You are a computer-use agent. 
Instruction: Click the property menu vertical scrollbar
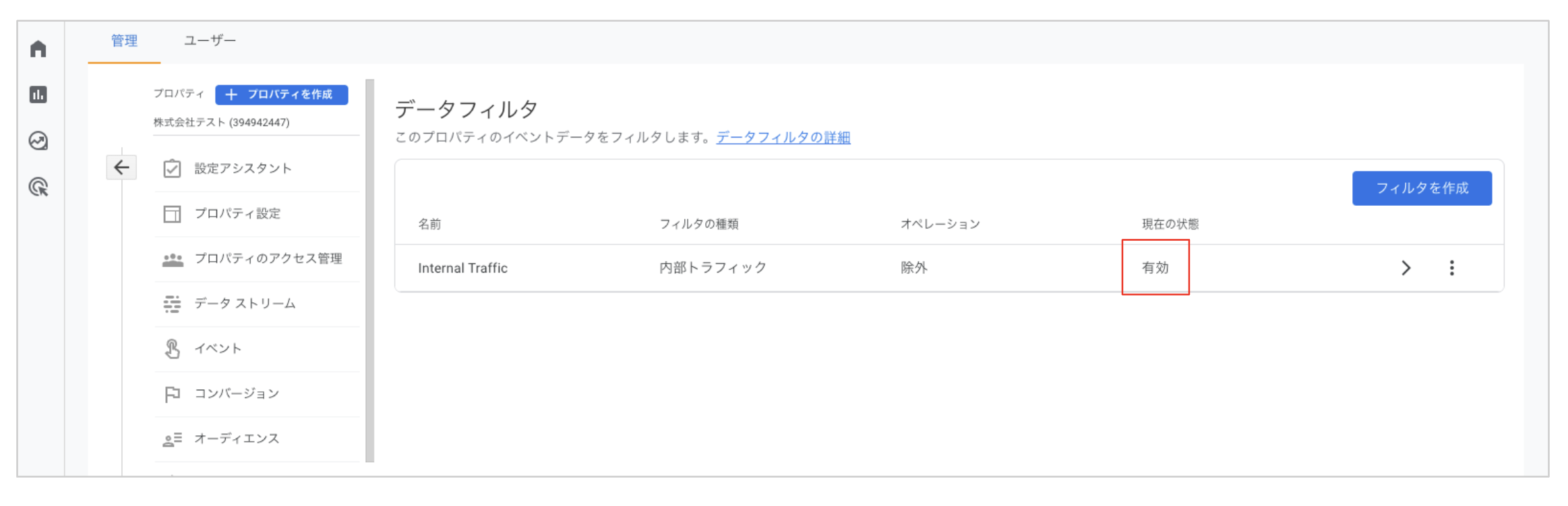[369, 271]
